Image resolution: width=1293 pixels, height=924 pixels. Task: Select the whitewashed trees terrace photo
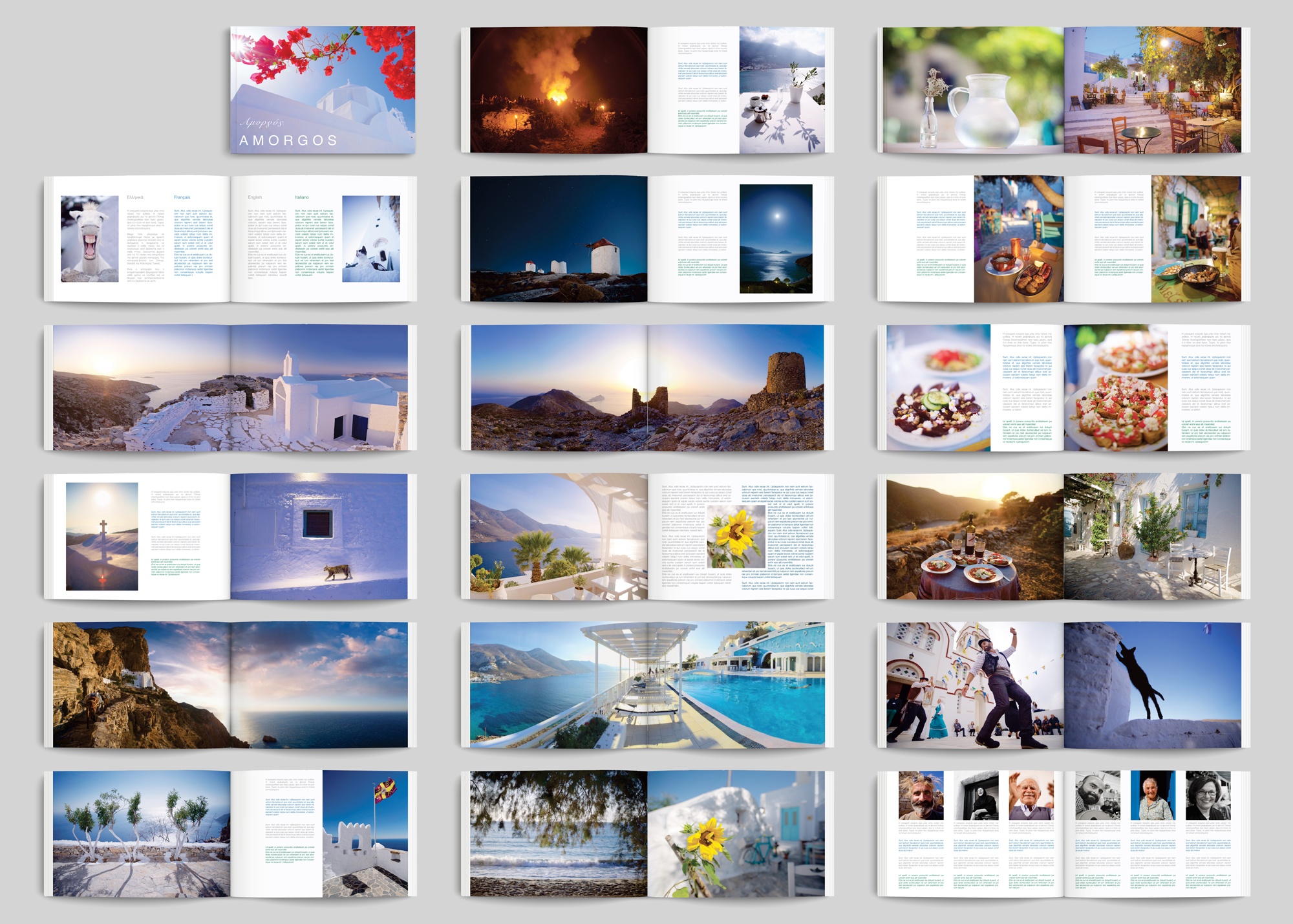pyautogui.click(x=142, y=833)
